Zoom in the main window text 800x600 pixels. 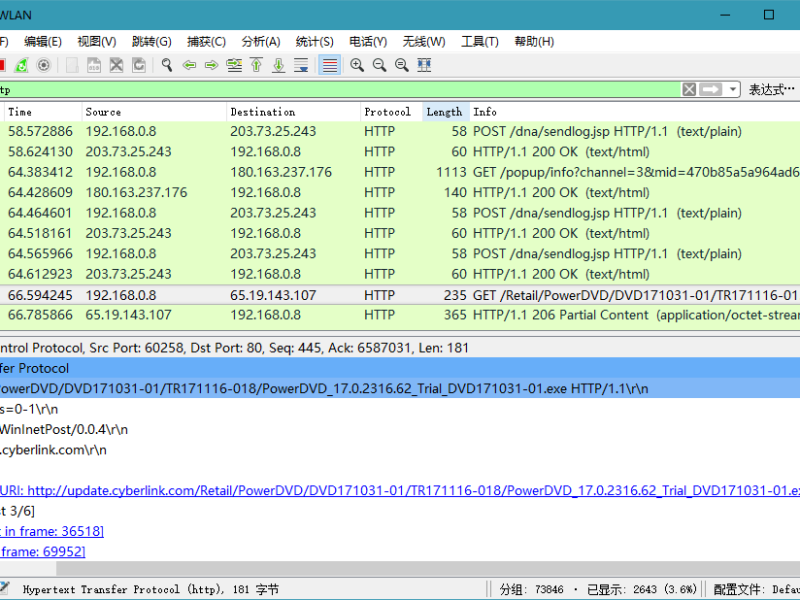[x=357, y=65]
